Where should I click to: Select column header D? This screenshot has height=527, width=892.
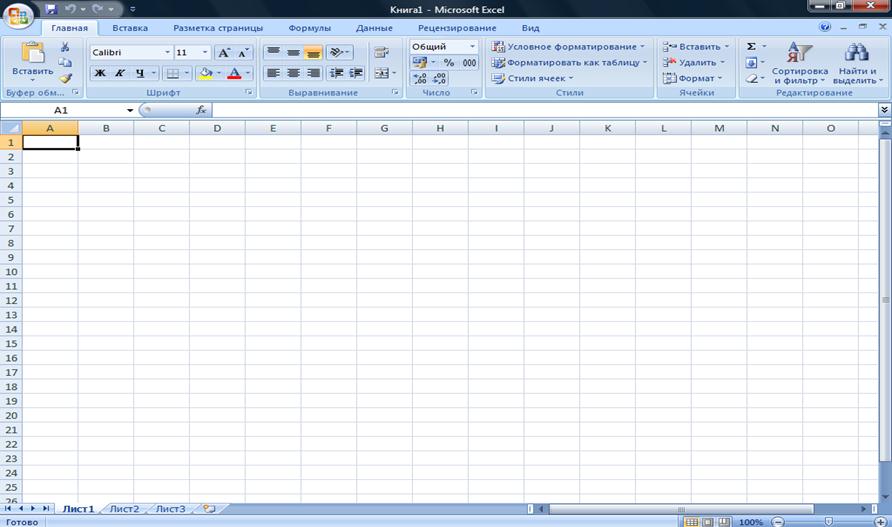[217, 128]
